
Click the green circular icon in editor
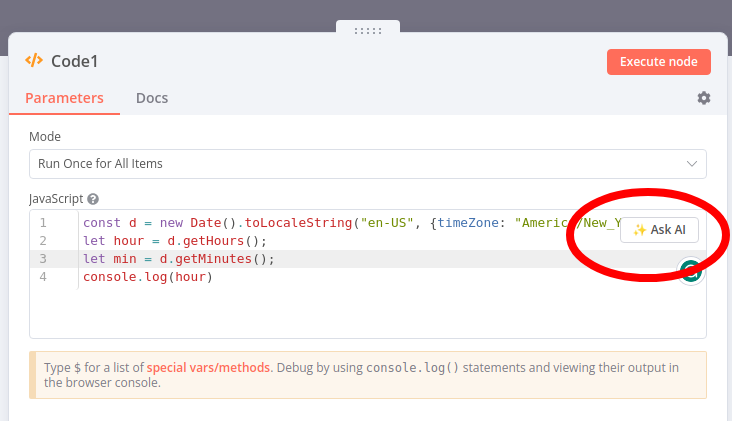(691, 270)
